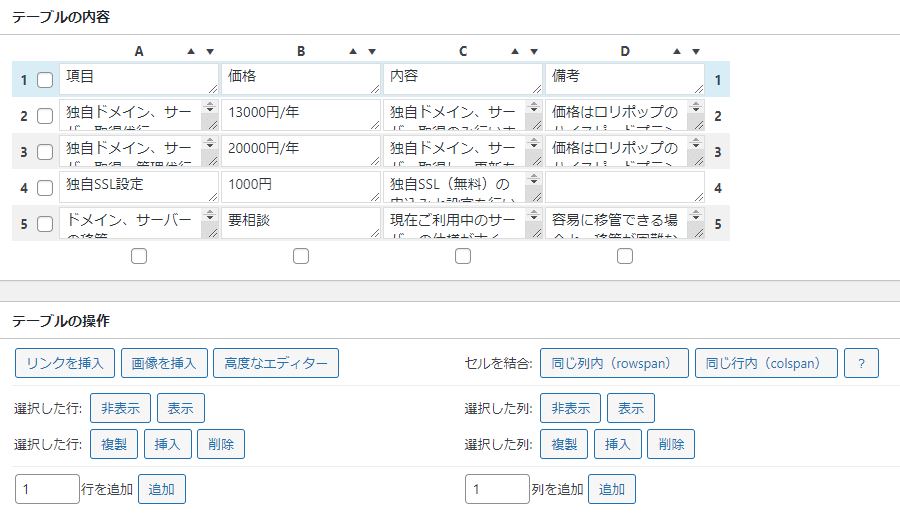
Task: Click the リンクを挿入 button
Action: pos(65,363)
